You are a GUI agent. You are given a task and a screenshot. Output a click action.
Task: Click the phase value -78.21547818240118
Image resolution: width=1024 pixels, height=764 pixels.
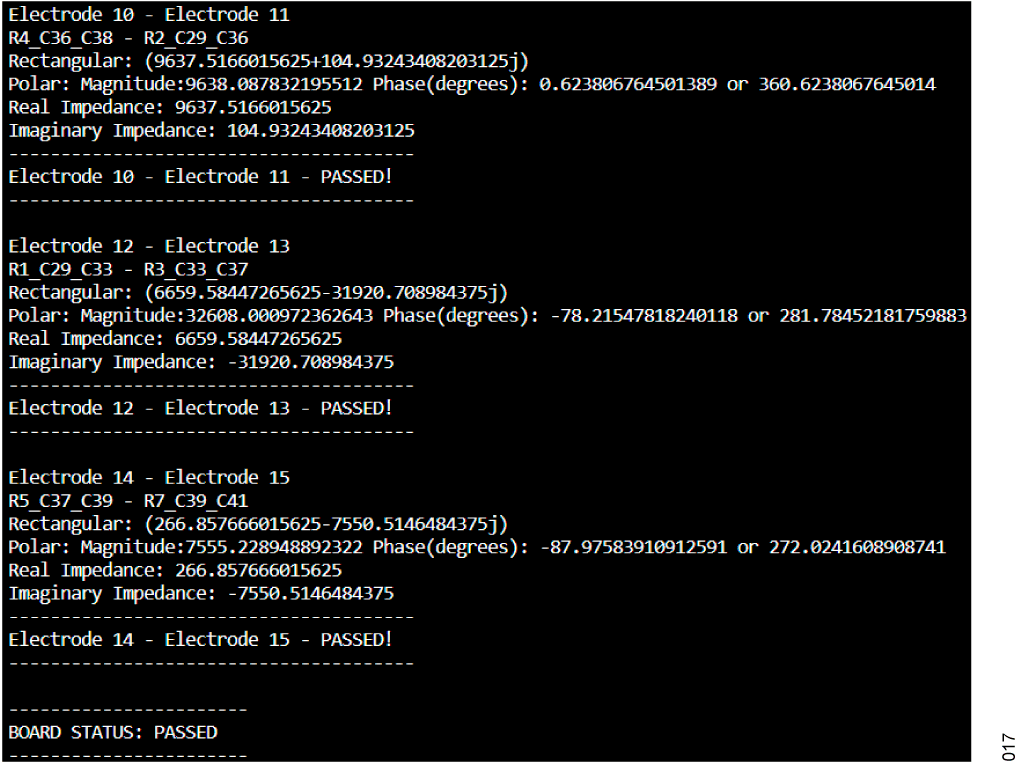(644, 315)
